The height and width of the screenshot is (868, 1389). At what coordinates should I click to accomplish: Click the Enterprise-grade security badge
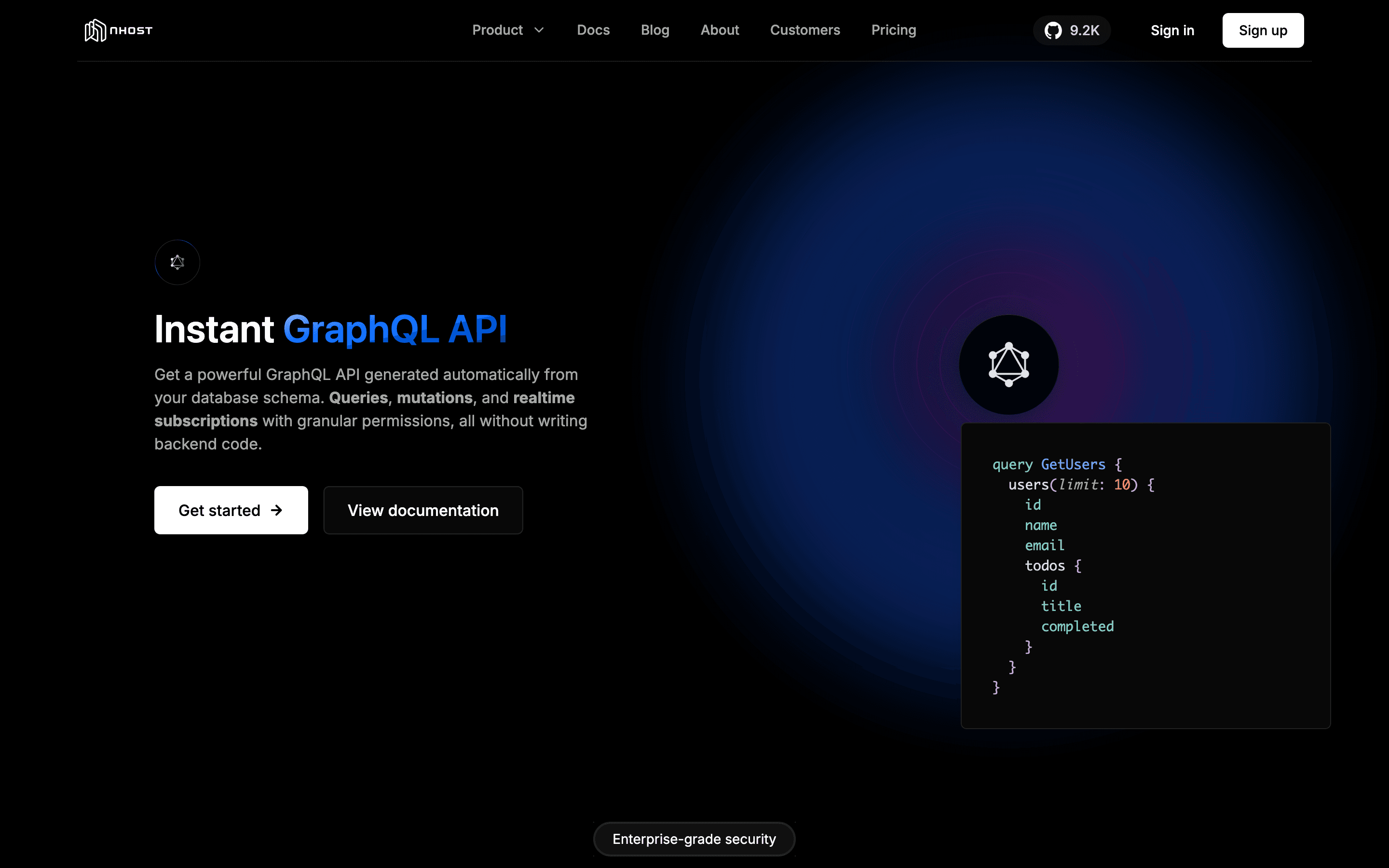(x=694, y=839)
